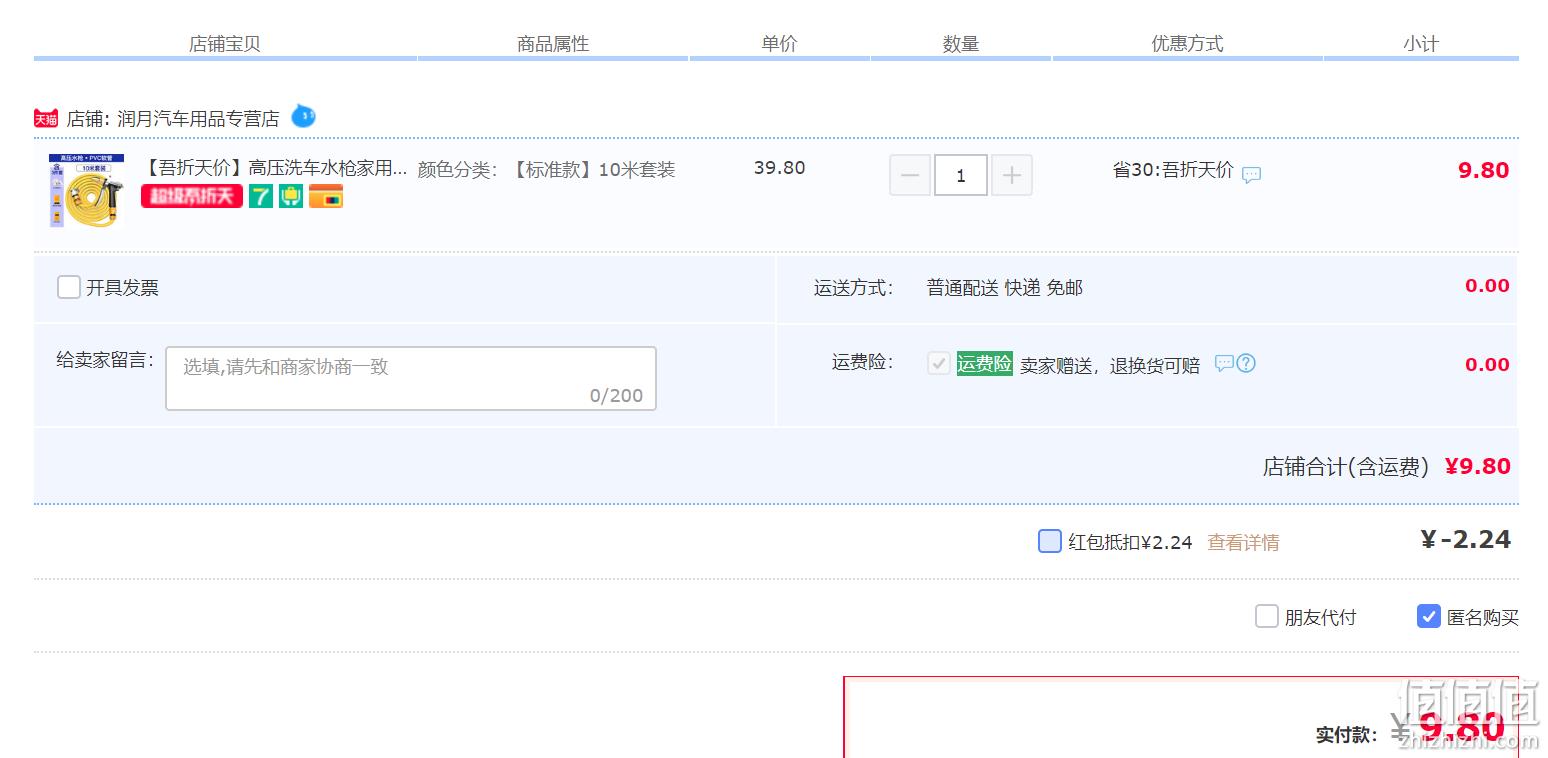Check the 朋友代付 checkbox
This screenshot has height=758, width=1548.
tap(1267, 616)
